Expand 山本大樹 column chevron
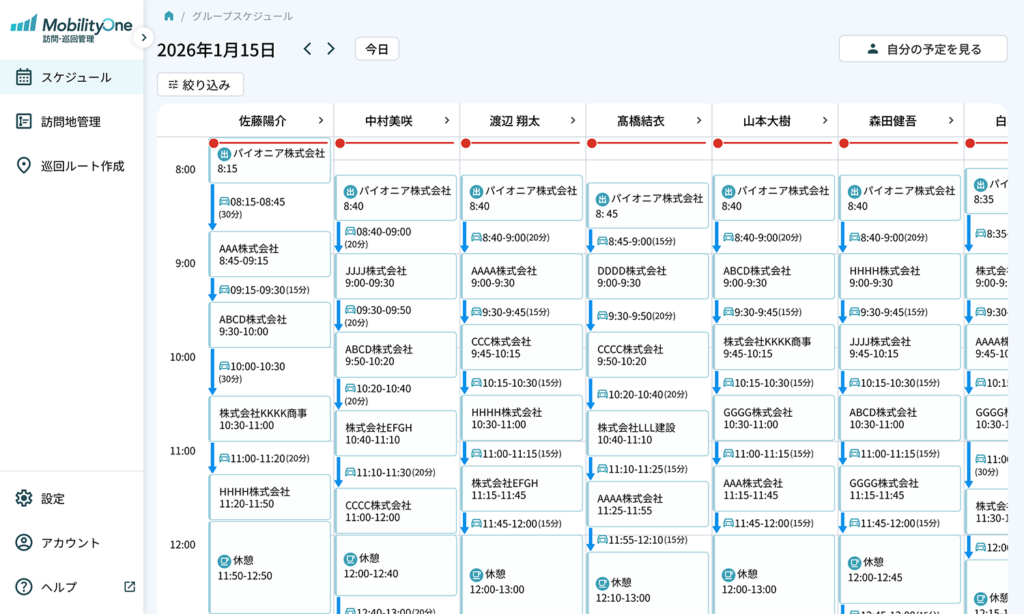1024x614 pixels. 825,121
